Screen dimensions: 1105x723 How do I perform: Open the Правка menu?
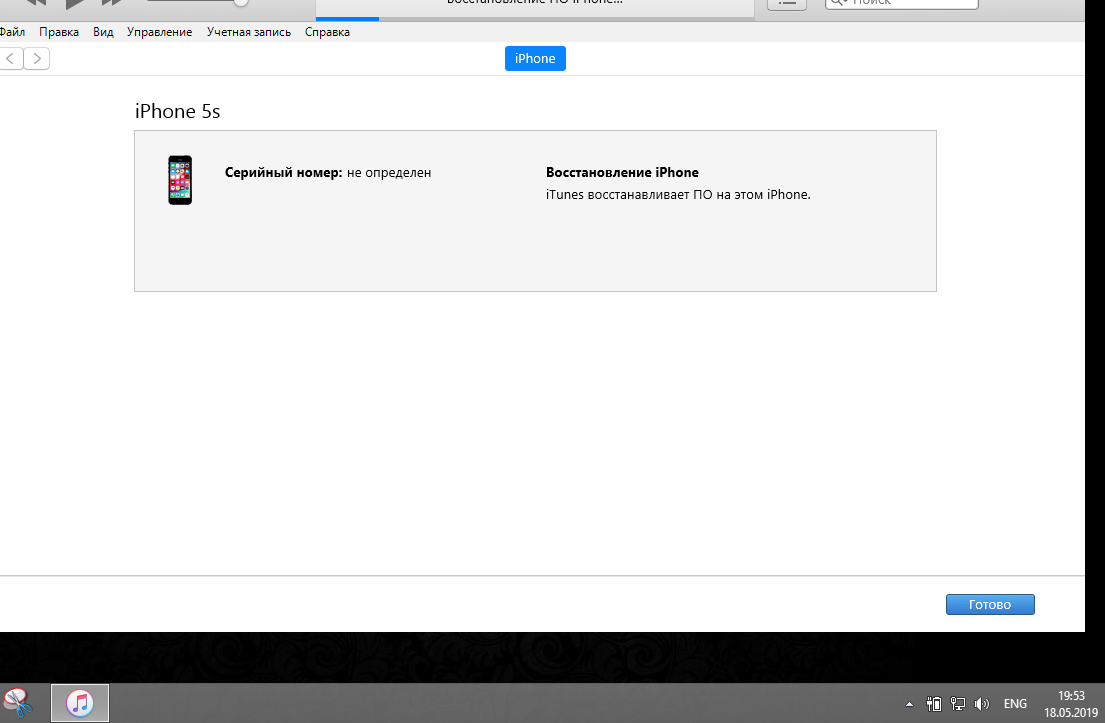point(58,32)
